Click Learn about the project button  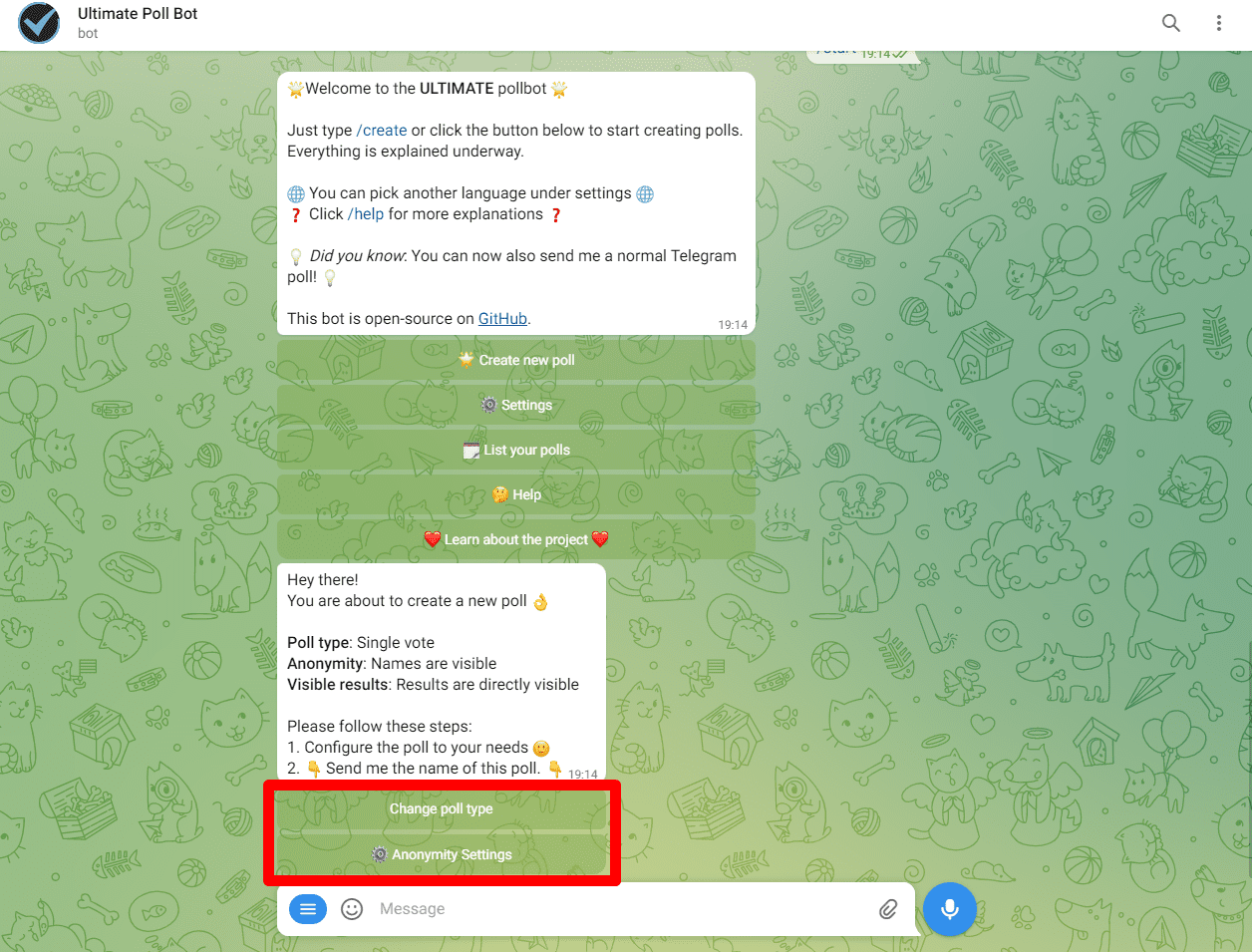[515, 539]
